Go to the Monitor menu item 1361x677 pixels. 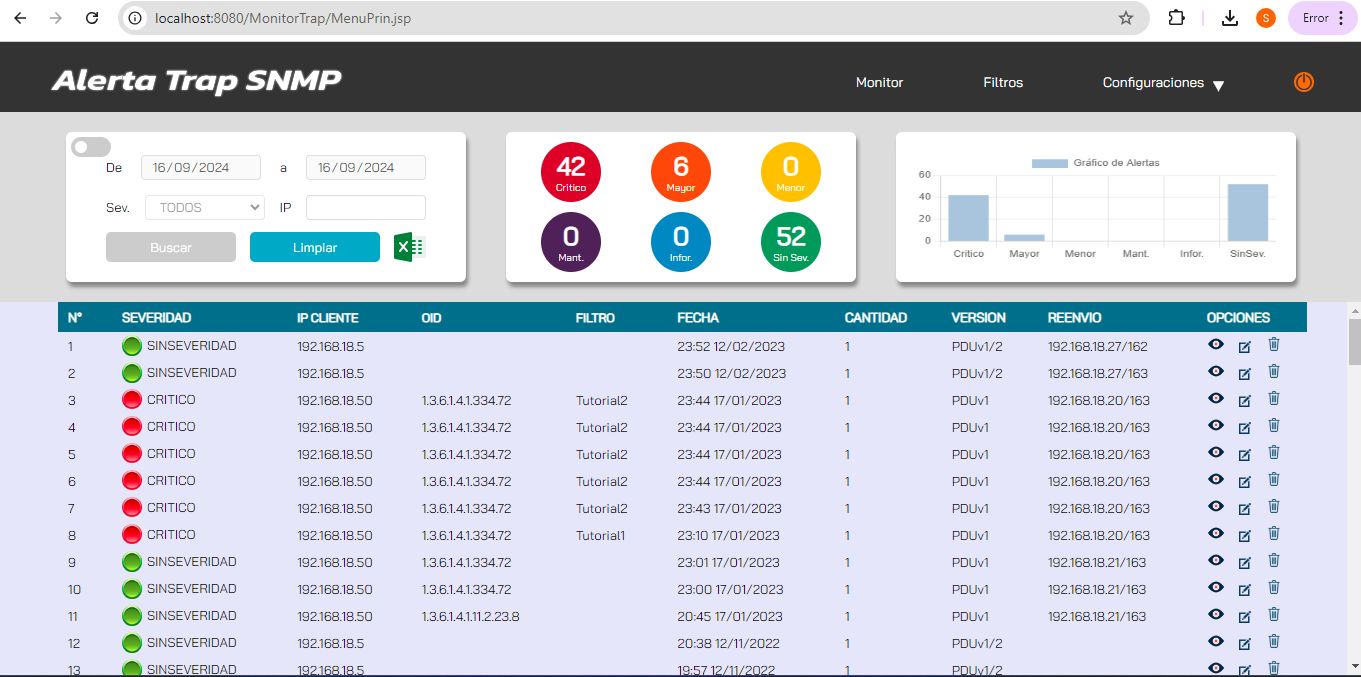click(879, 83)
